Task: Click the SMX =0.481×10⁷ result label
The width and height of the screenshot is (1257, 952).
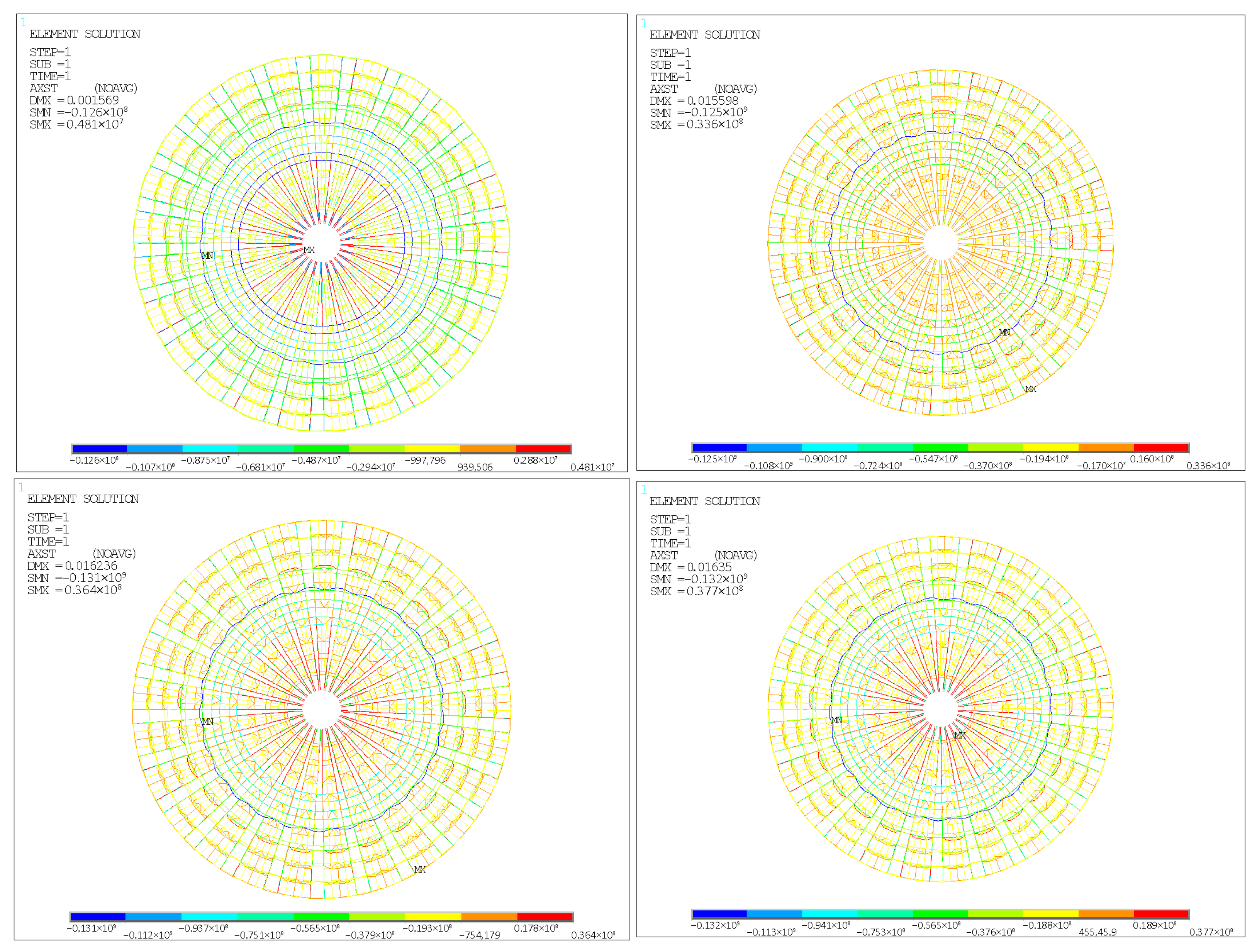Action: point(76,124)
